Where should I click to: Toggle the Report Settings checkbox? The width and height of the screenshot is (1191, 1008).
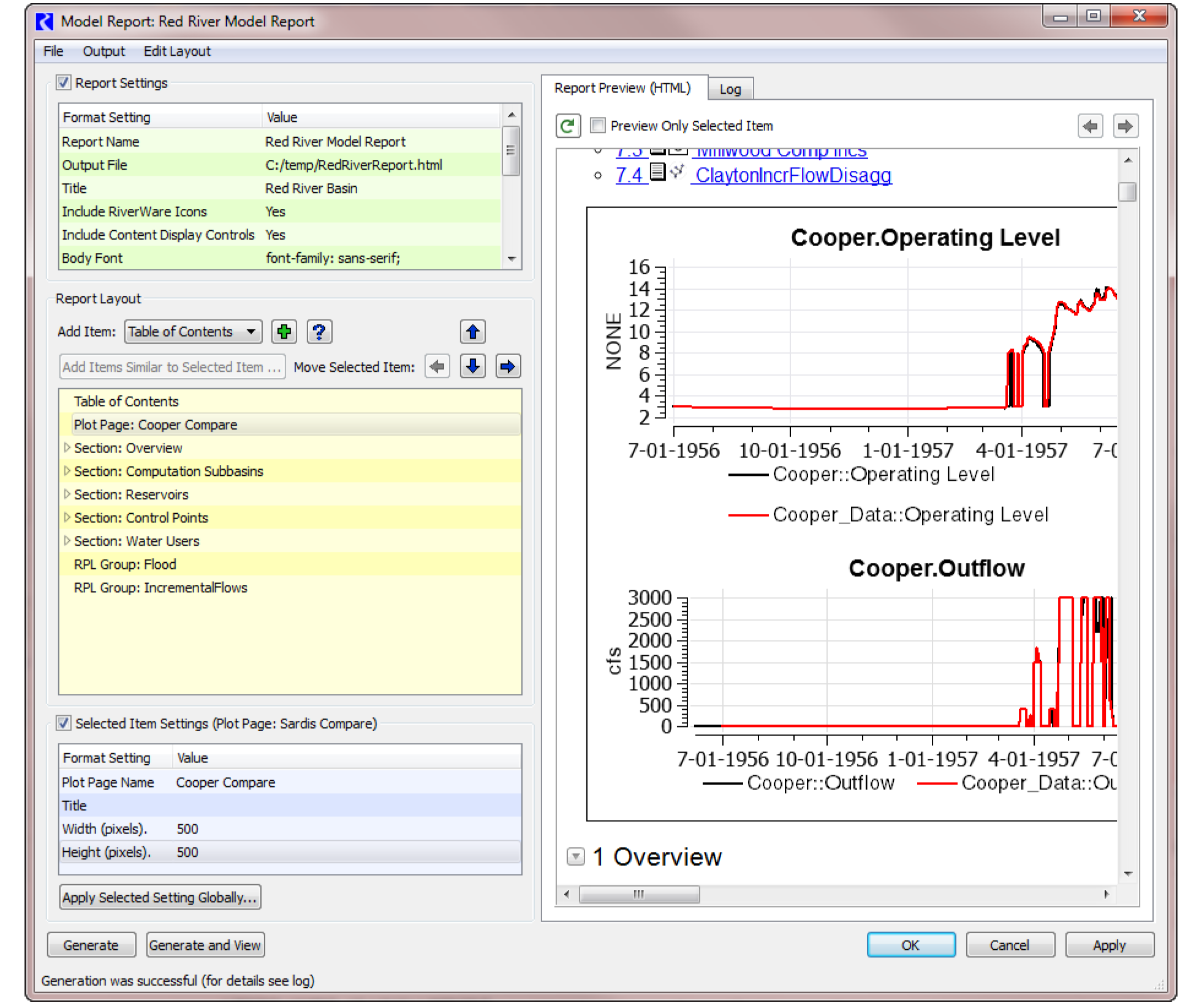[x=64, y=83]
